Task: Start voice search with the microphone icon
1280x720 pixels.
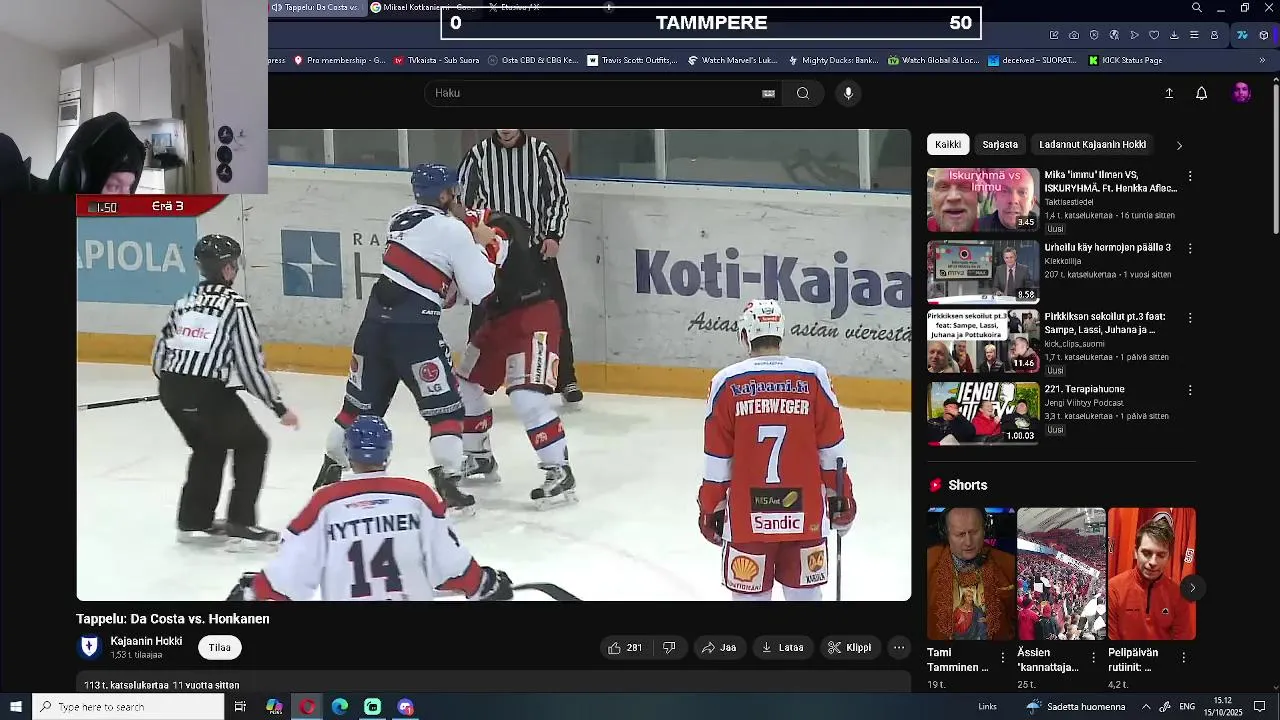Action: tap(848, 93)
